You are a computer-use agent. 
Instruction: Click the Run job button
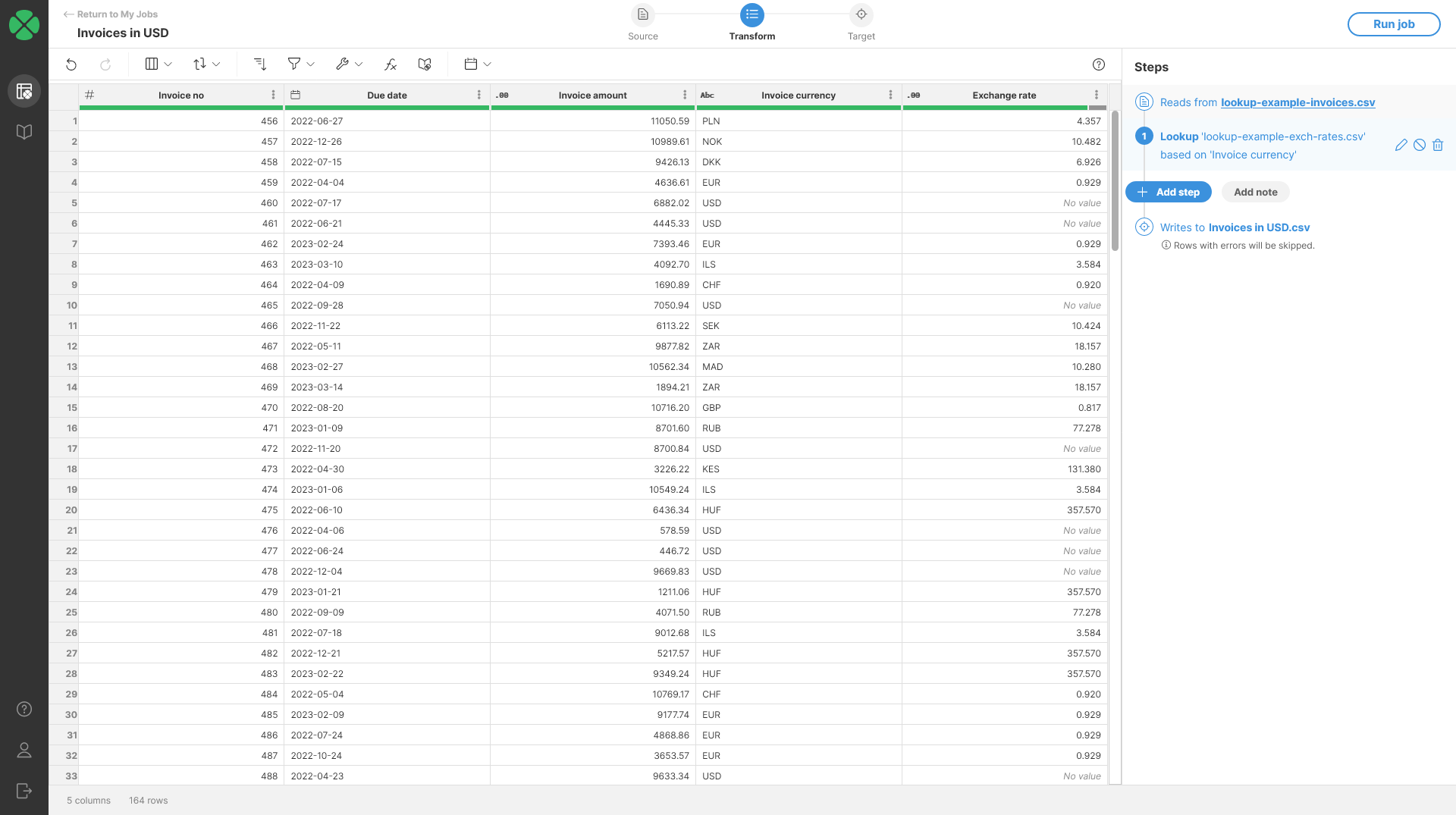tap(1393, 24)
